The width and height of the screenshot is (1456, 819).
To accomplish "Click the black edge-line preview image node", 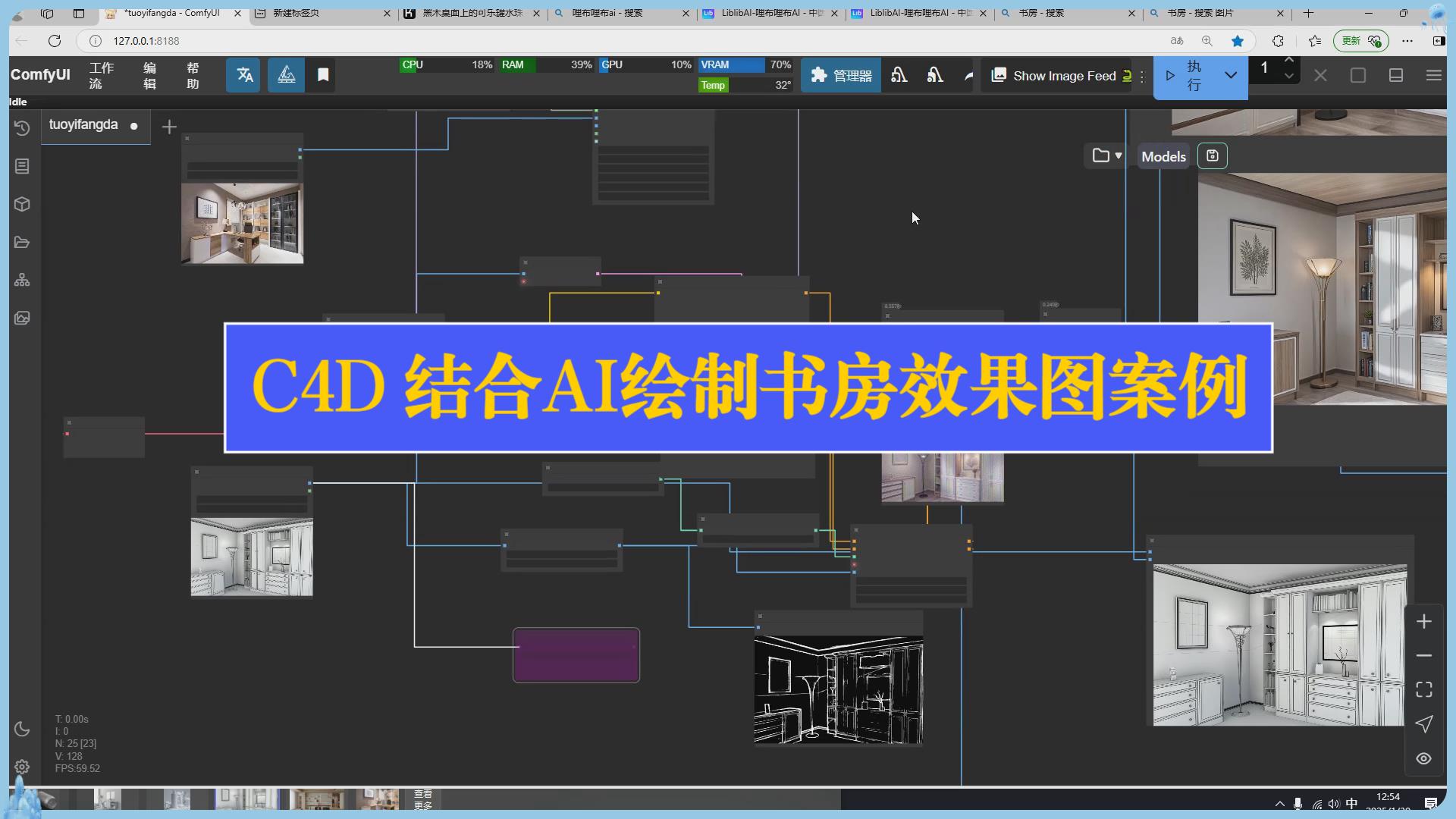I will tap(838, 690).
